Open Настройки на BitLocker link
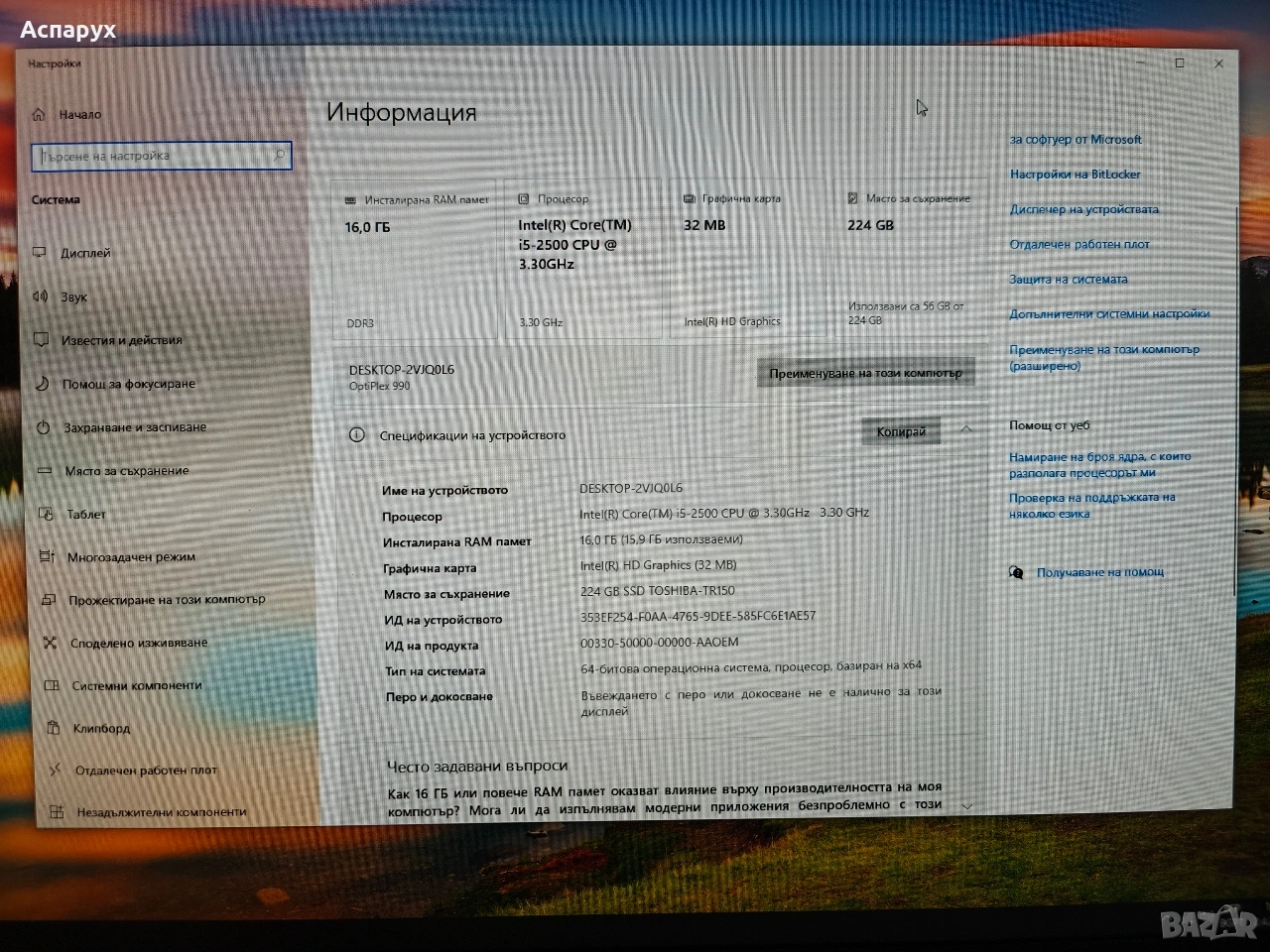This screenshot has width=1270, height=952. point(1075,175)
